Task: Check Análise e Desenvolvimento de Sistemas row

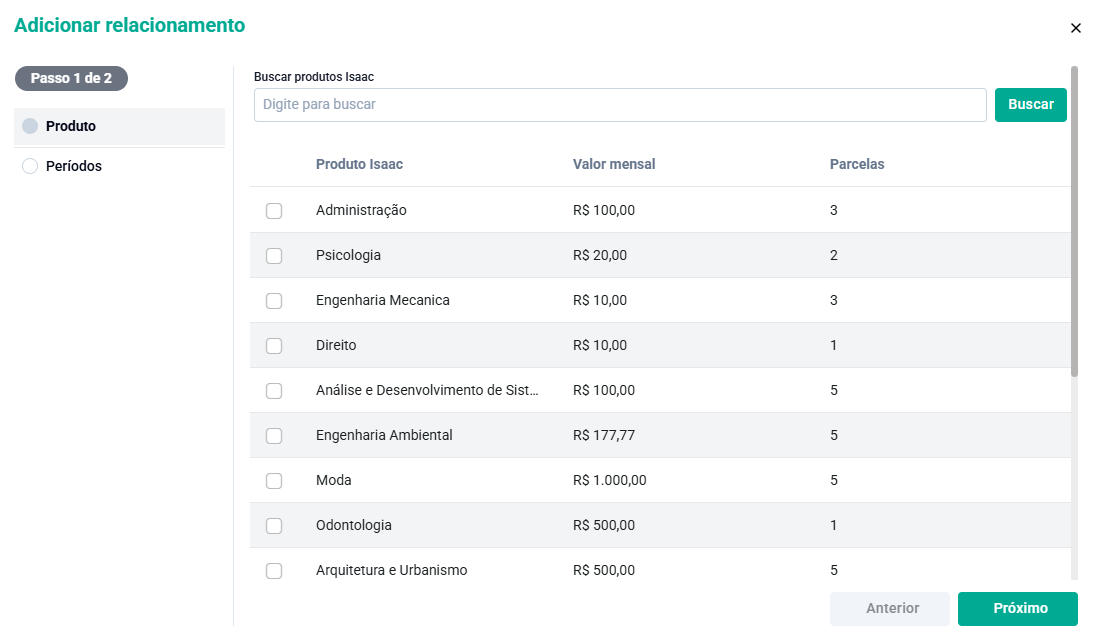Action: click(x=274, y=391)
